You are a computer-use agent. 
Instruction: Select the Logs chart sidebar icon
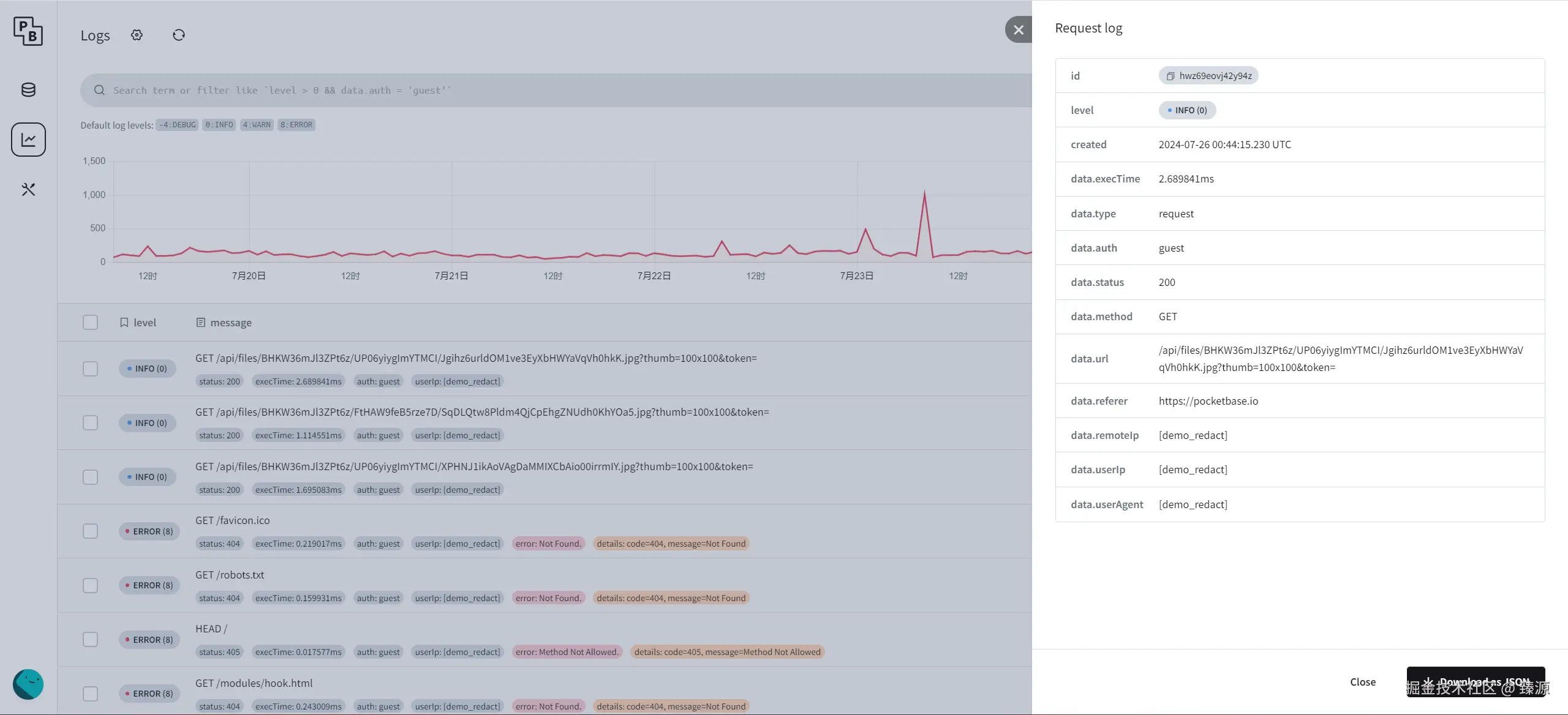[x=28, y=140]
